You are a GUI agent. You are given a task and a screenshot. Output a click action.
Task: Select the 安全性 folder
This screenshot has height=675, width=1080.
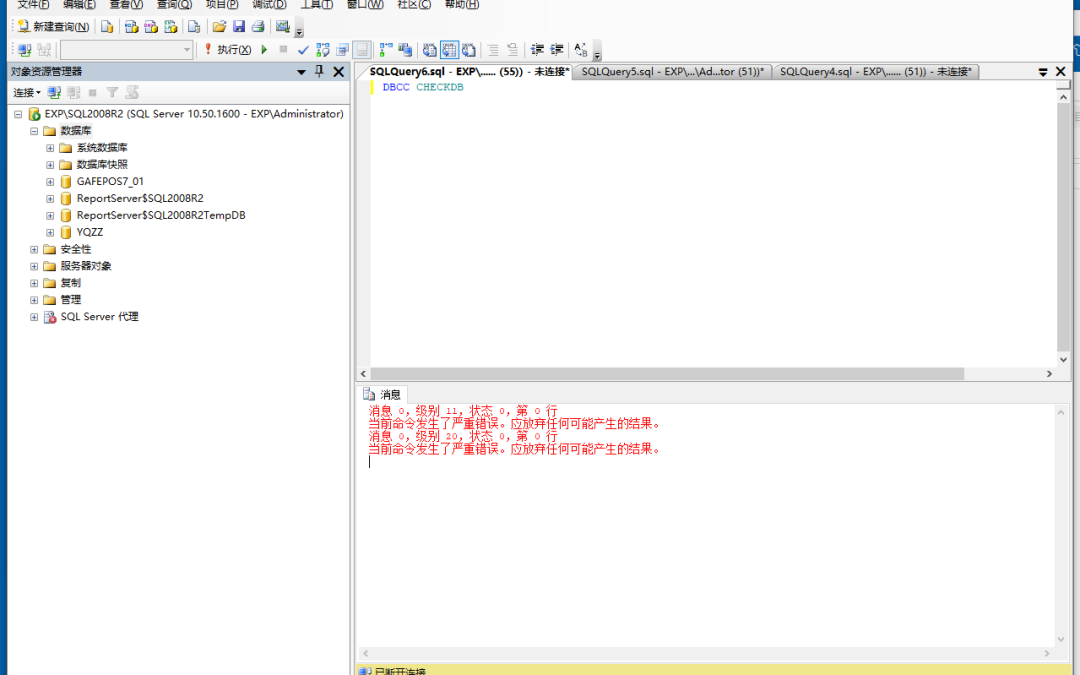pyautogui.click(x=76, y=249)
